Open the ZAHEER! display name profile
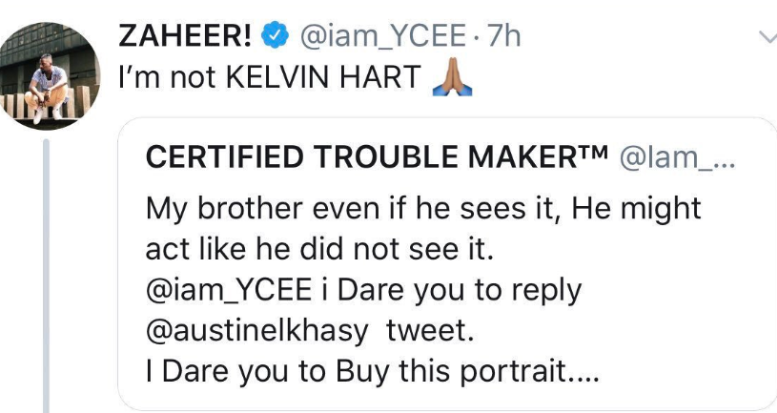Screen dimensions: 777x413 [x=185, y=36]
